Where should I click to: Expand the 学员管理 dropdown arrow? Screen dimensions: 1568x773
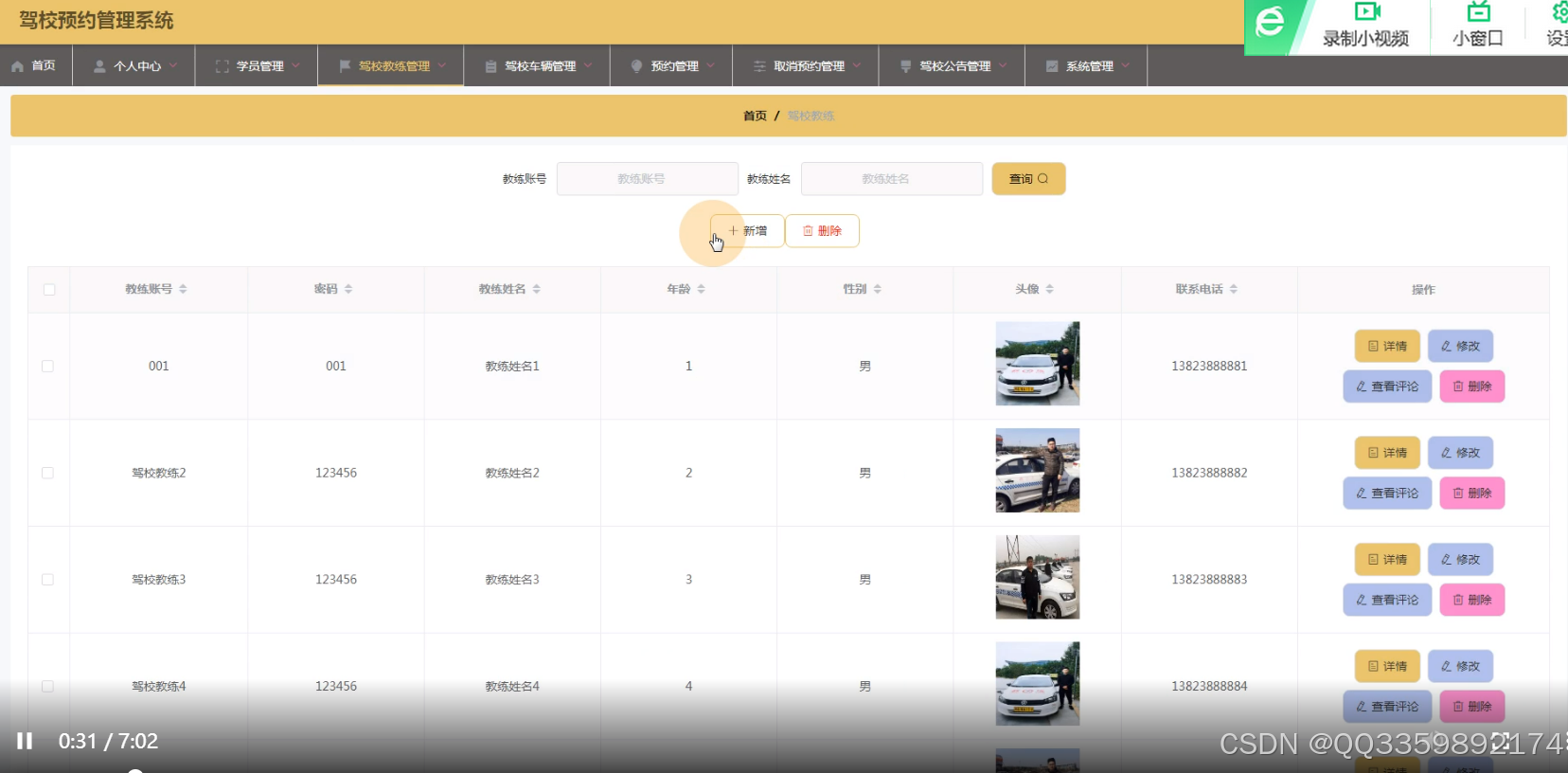(x=295, y=65)
